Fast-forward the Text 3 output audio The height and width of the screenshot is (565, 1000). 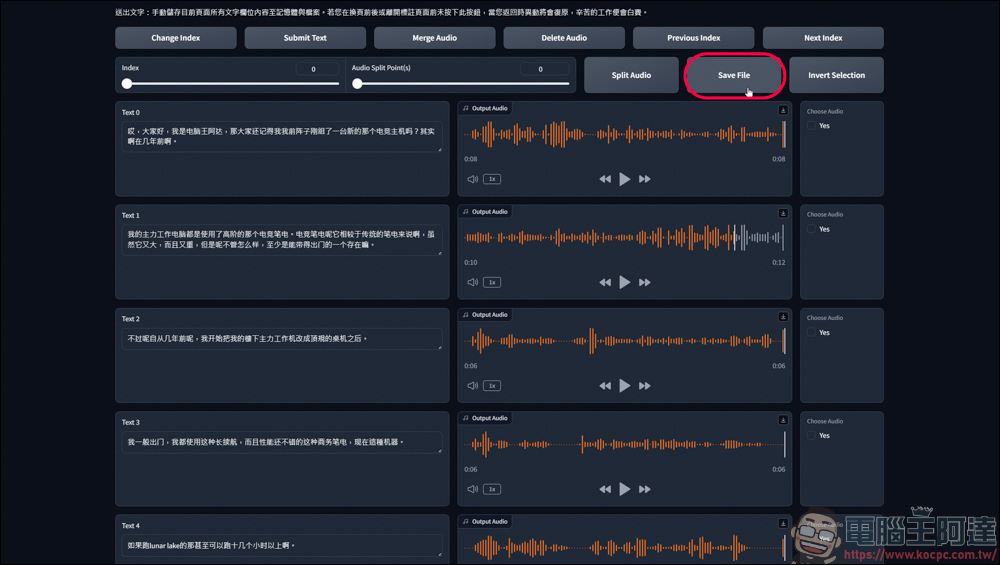pyautogui.click(x=645, y=489)
